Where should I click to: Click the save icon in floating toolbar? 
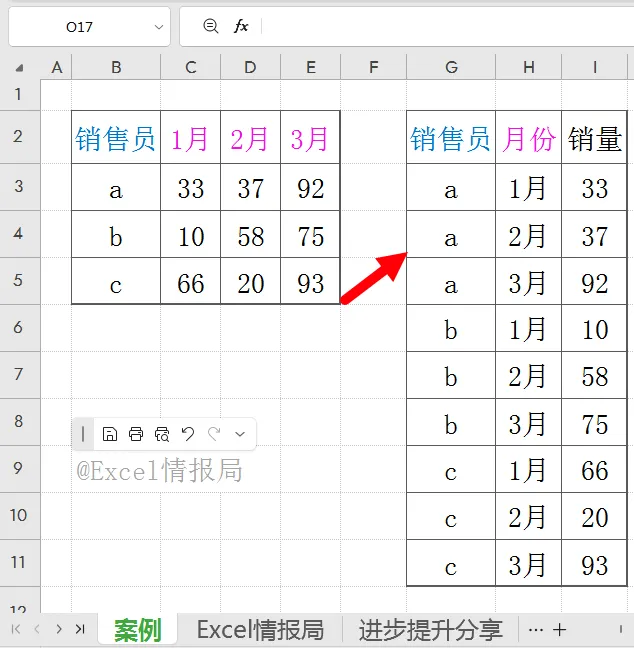110,434
